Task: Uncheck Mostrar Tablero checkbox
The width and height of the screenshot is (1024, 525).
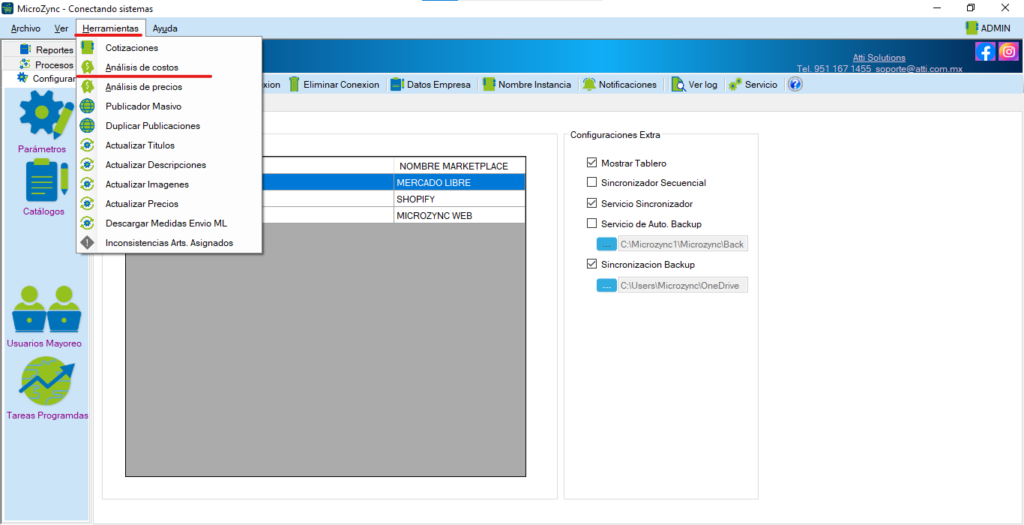Action: tap(592, 163)
